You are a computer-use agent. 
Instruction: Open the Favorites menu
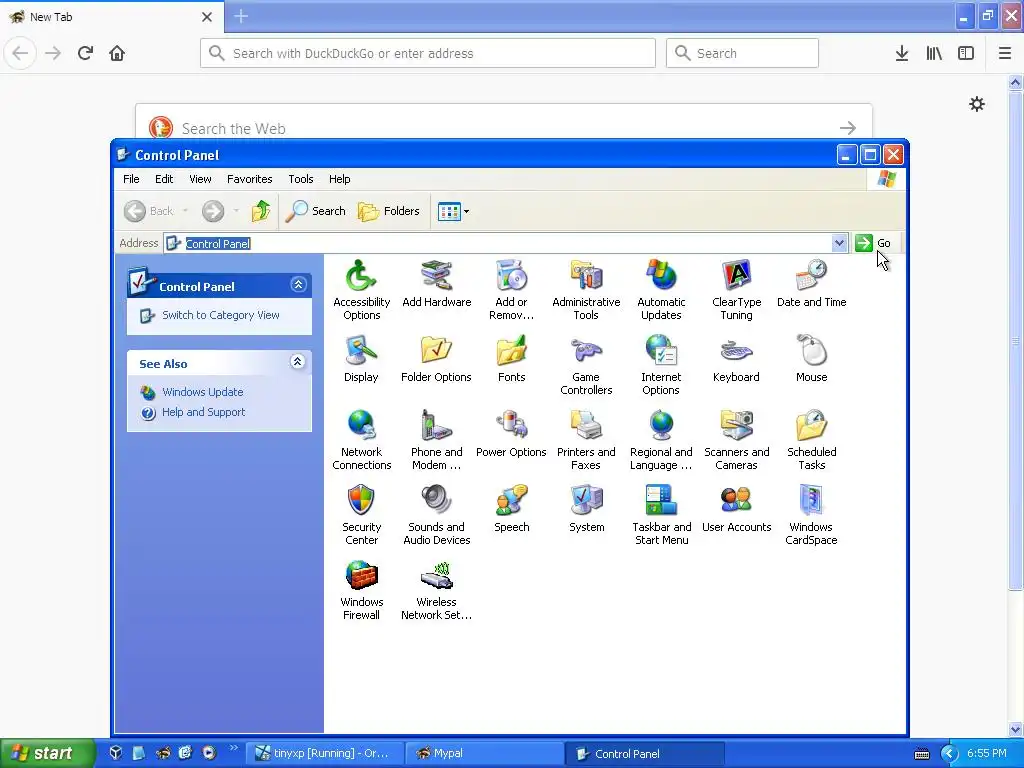(x=249, y=179)
